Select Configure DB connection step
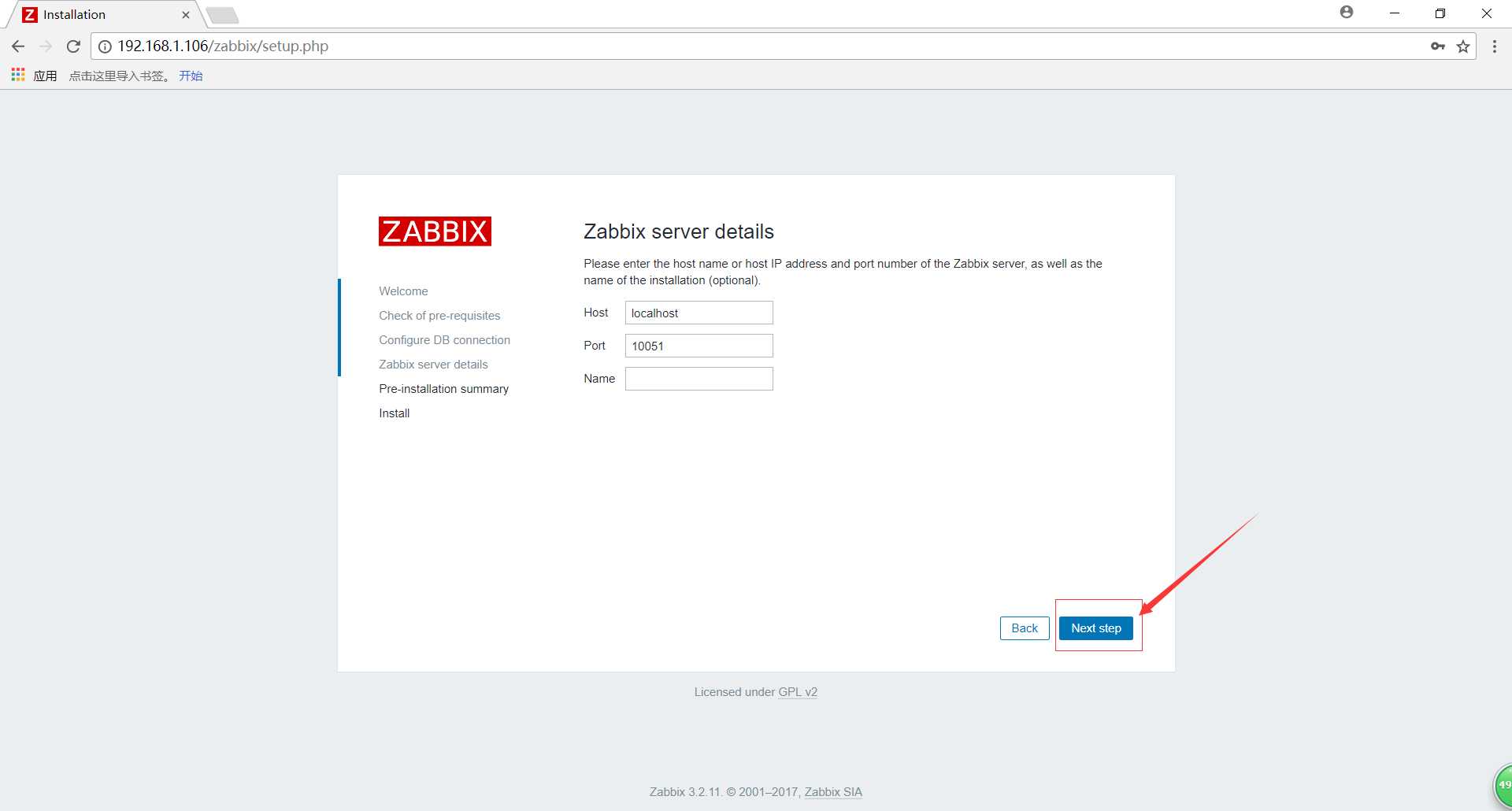Image resolution: width=1512 pixels, height=811 pixels. tap(444, 340)
